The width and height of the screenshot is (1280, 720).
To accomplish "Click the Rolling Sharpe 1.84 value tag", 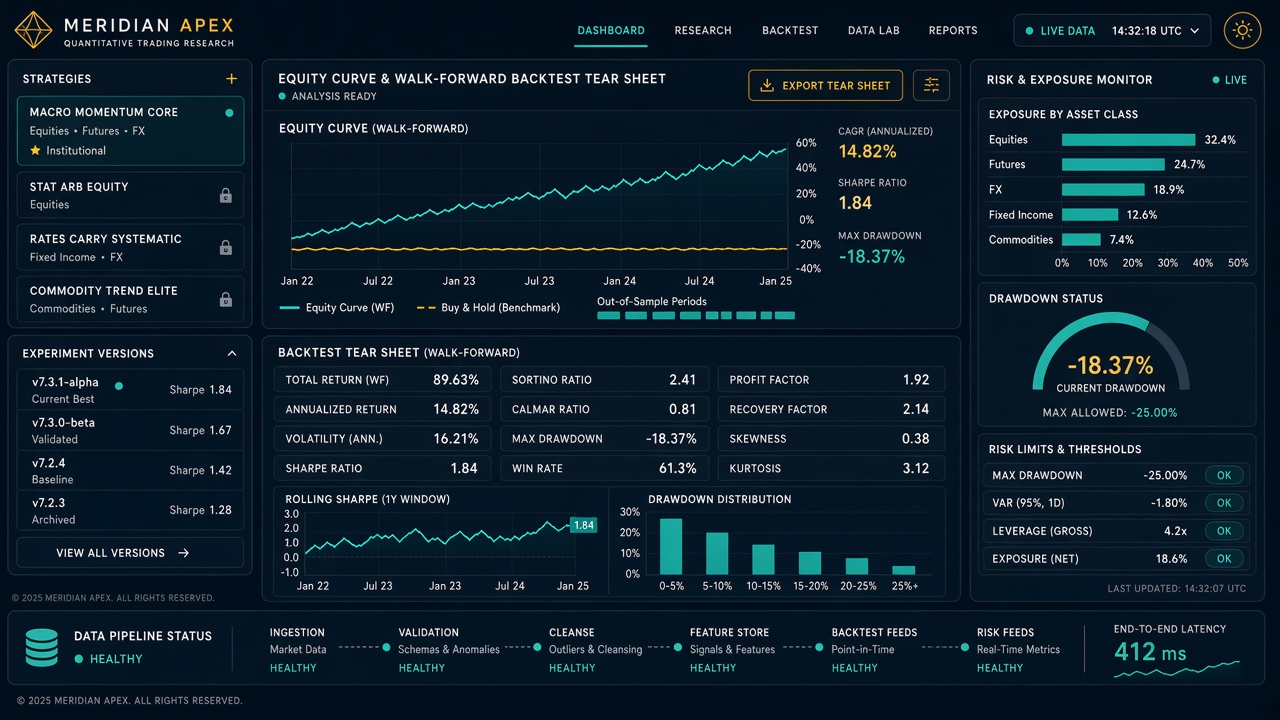I will (x=583, y=525).
